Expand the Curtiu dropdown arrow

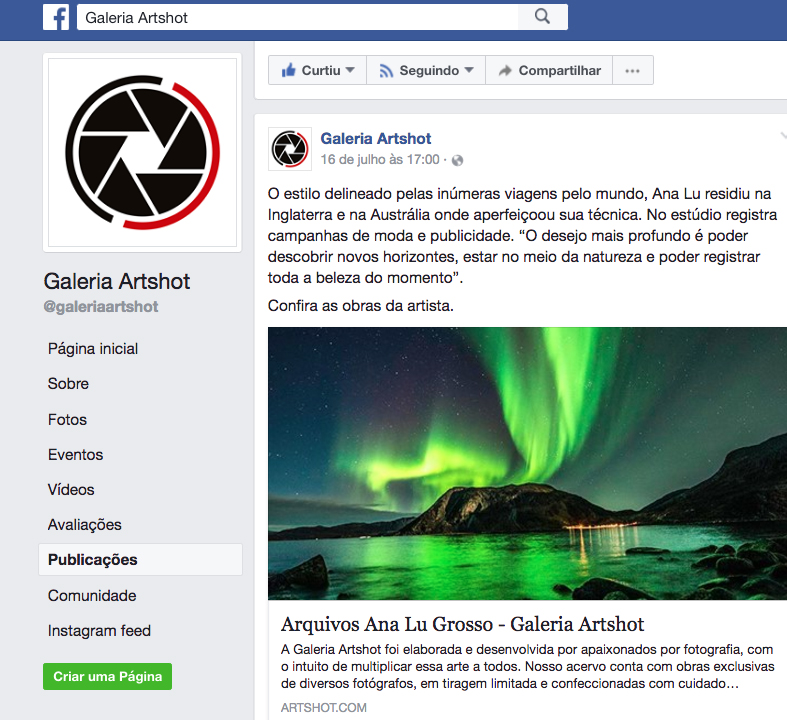[x=350, y=70]
